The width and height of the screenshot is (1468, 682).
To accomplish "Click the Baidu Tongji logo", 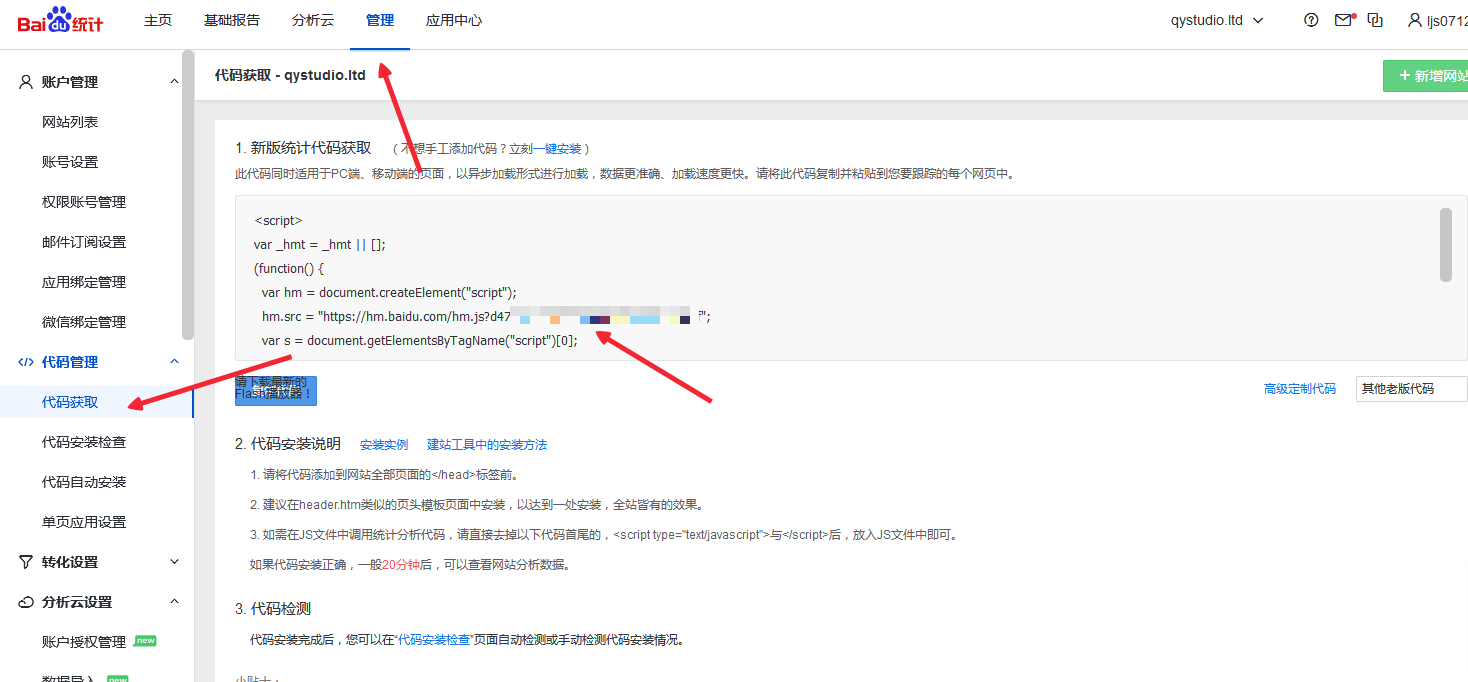I will [60, 20].
